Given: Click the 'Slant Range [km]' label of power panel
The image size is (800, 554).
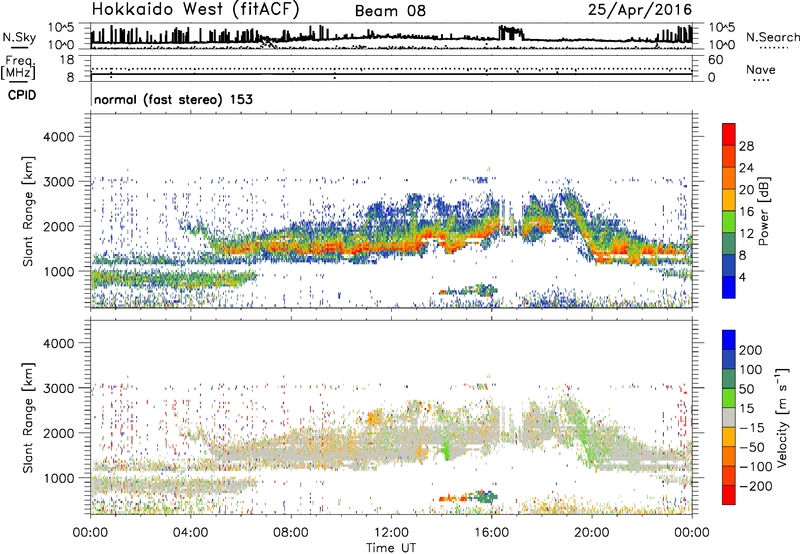Looking at the screenshot, I should 28,211.
